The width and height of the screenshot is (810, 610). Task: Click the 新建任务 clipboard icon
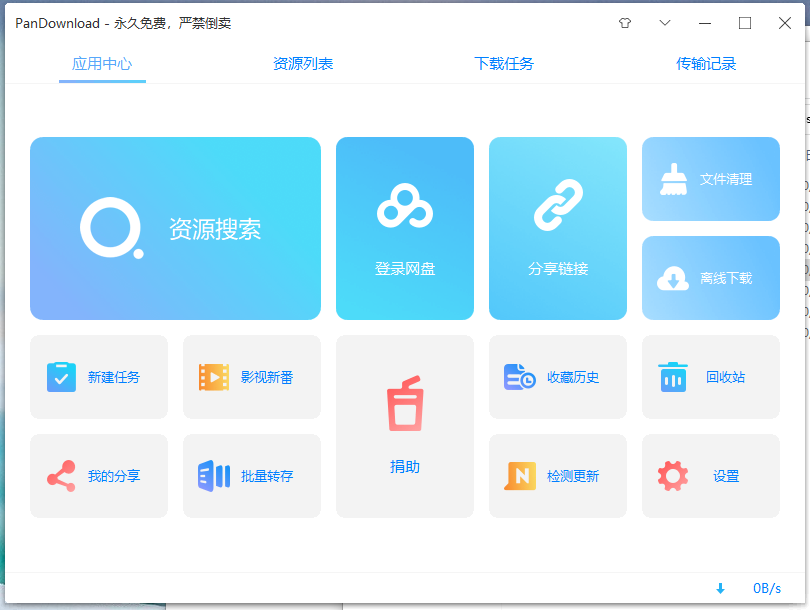point(61,377)
